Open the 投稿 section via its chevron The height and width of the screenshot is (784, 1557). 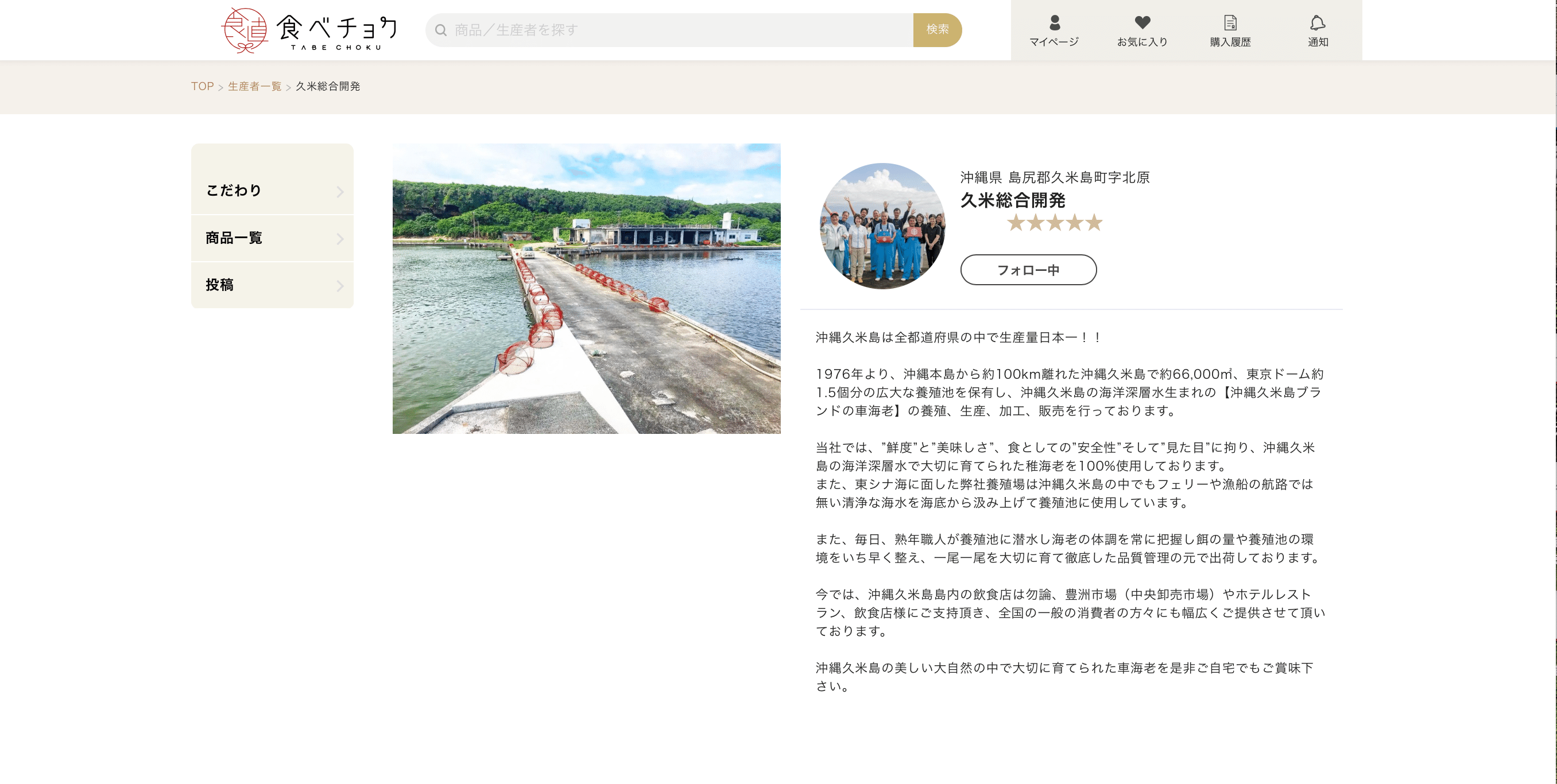tap(340, 284)
